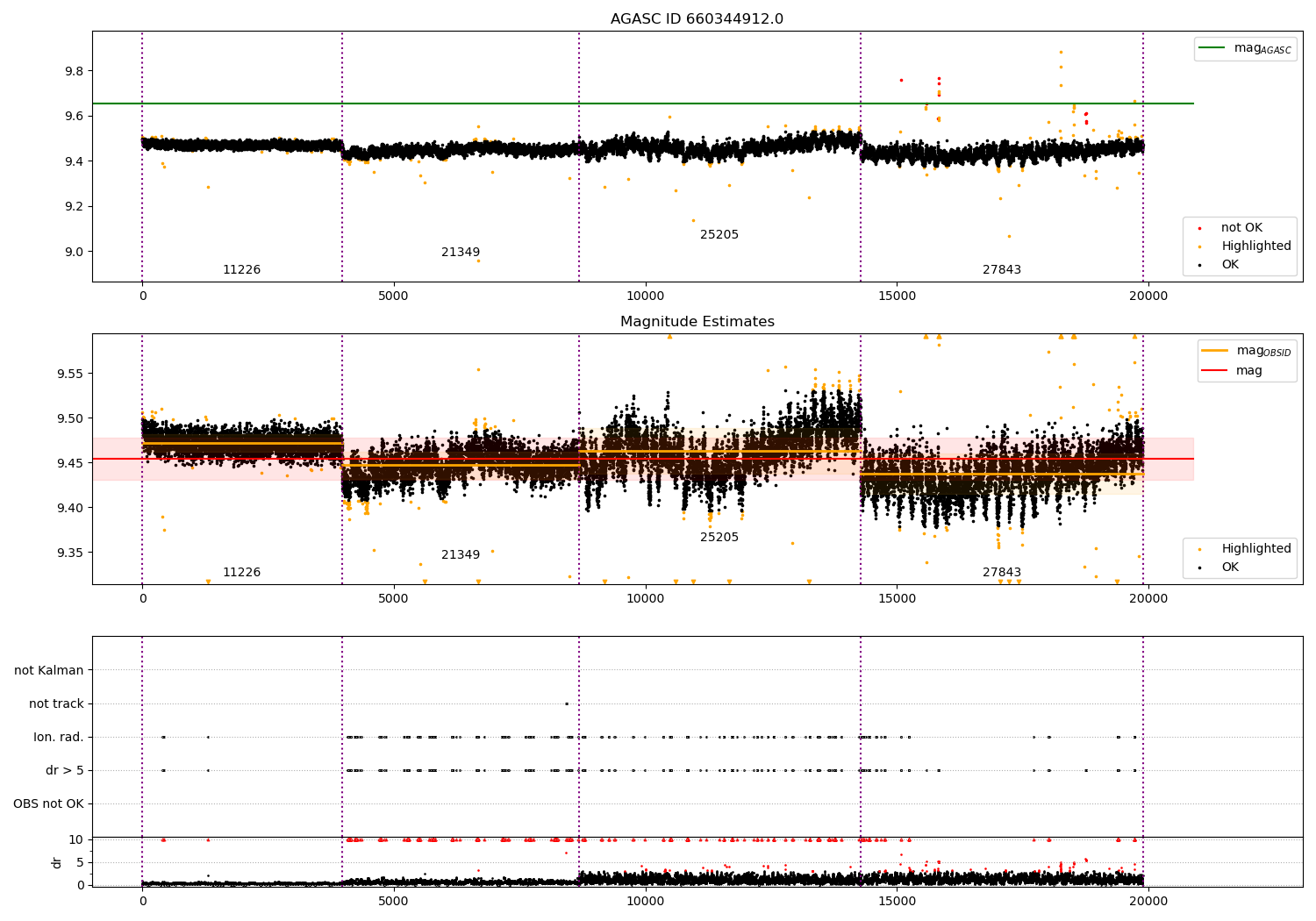Click the 25205 obsid label in top plot
1316x921 pixels.
coord(719,235)
